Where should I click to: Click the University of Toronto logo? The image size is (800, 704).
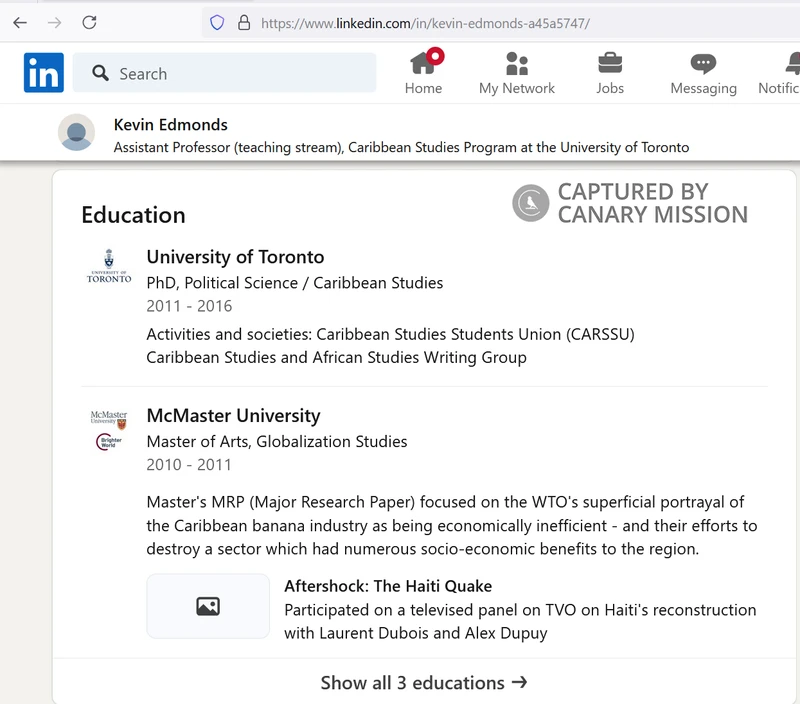tap(109, 266)
